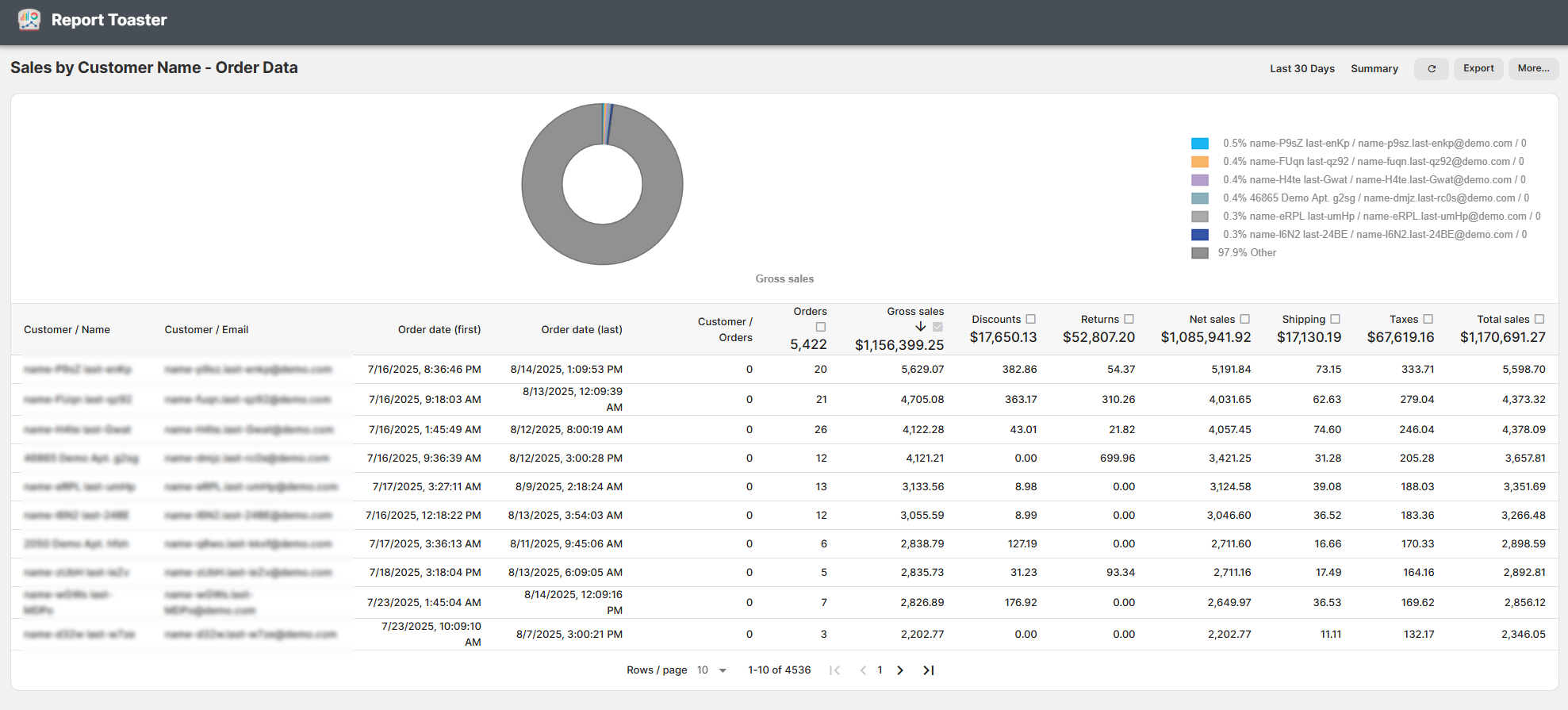Toggle the Discounts column checkbox

tap(1030, 319)
